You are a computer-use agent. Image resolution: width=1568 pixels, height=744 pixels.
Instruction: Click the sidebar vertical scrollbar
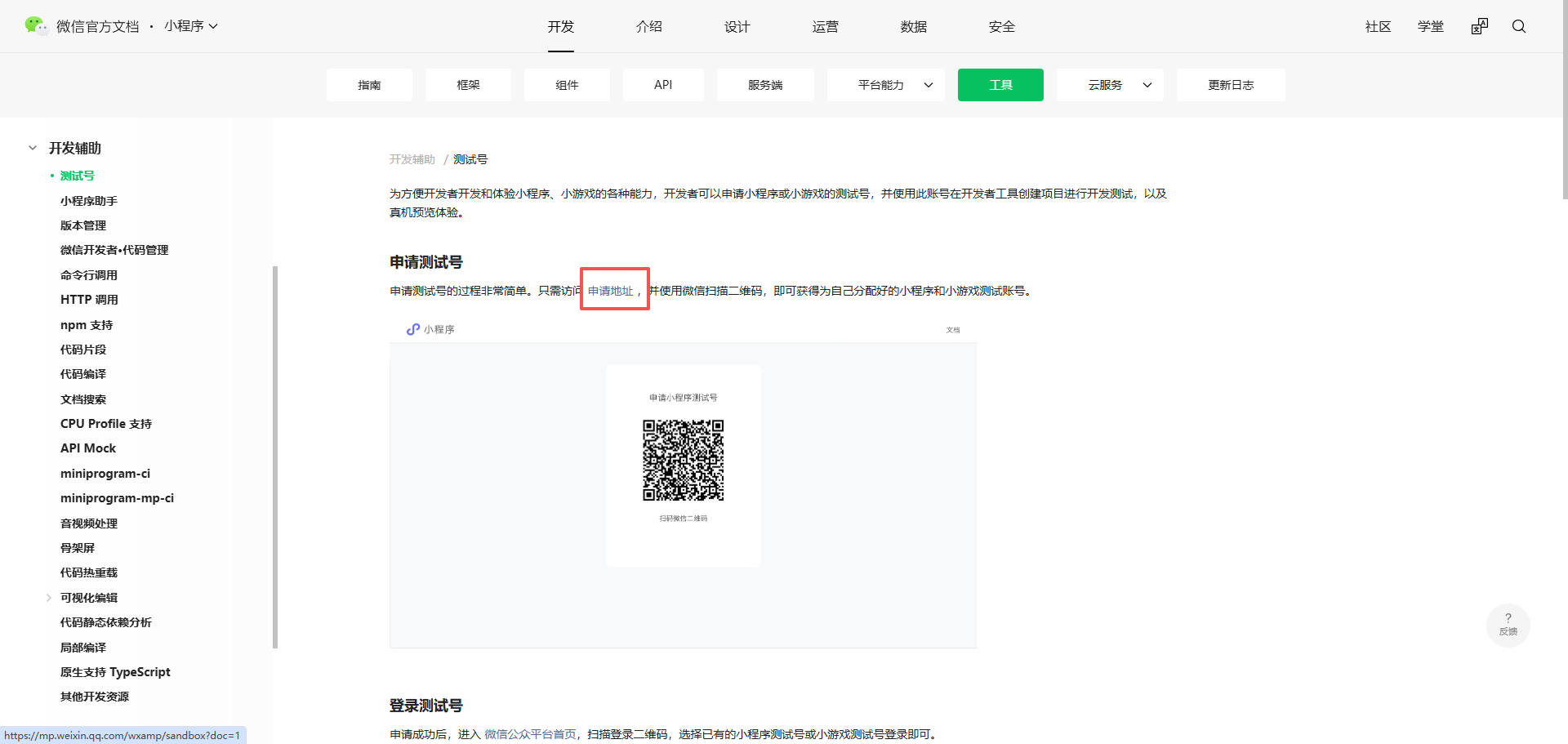(275, 457)
